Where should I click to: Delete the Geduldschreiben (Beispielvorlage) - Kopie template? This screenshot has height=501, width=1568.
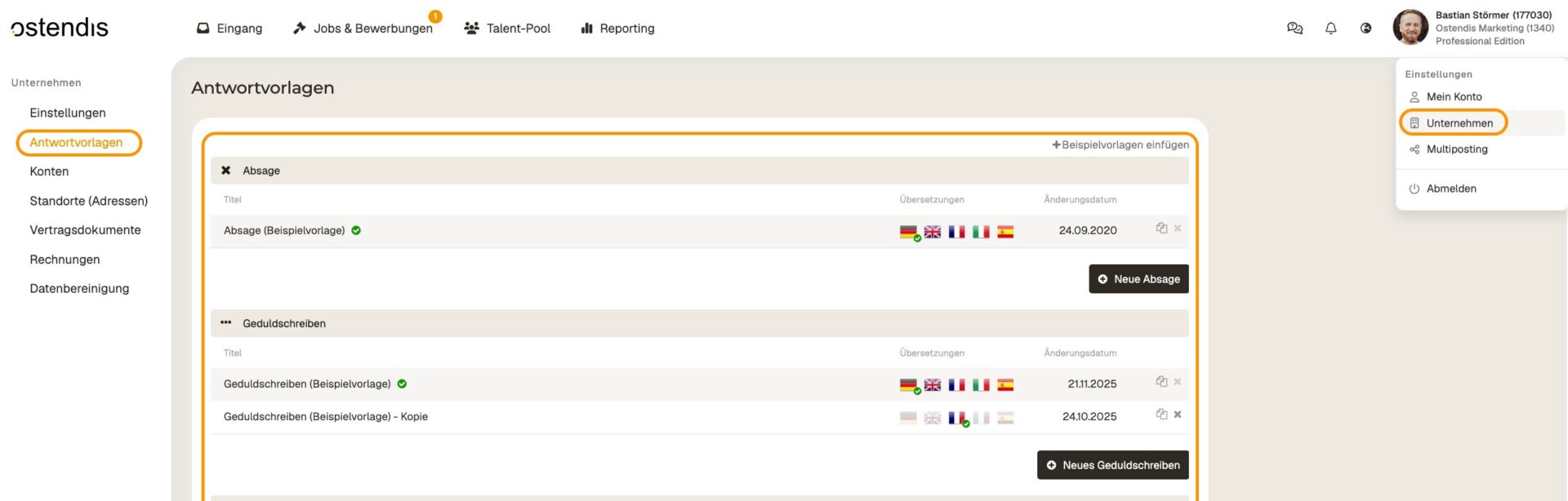1178,415
